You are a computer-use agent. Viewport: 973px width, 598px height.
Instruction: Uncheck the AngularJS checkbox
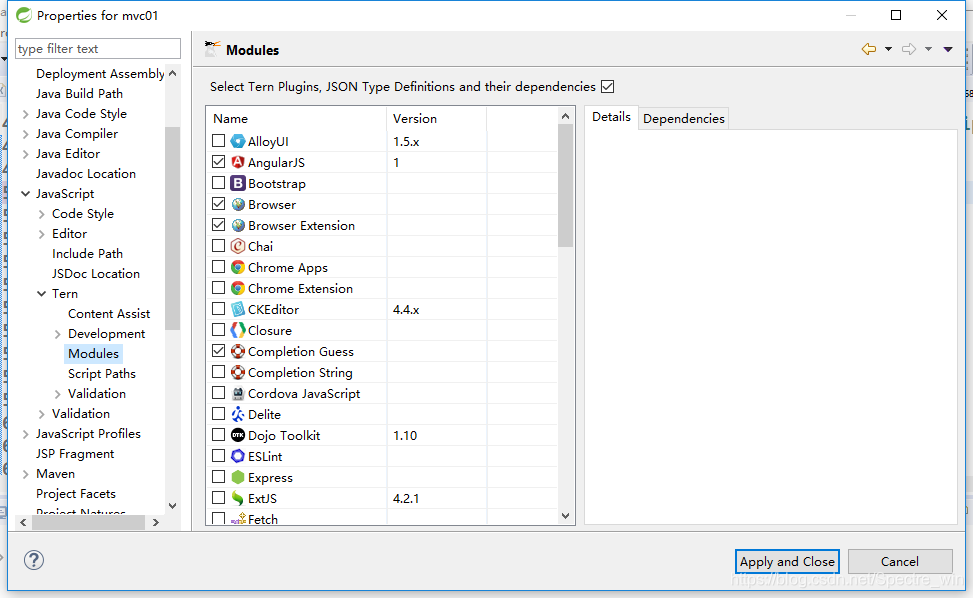218,162
